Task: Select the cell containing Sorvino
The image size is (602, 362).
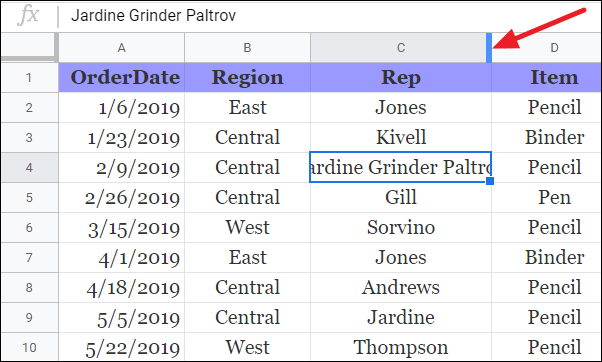Action: click(401, 227)
